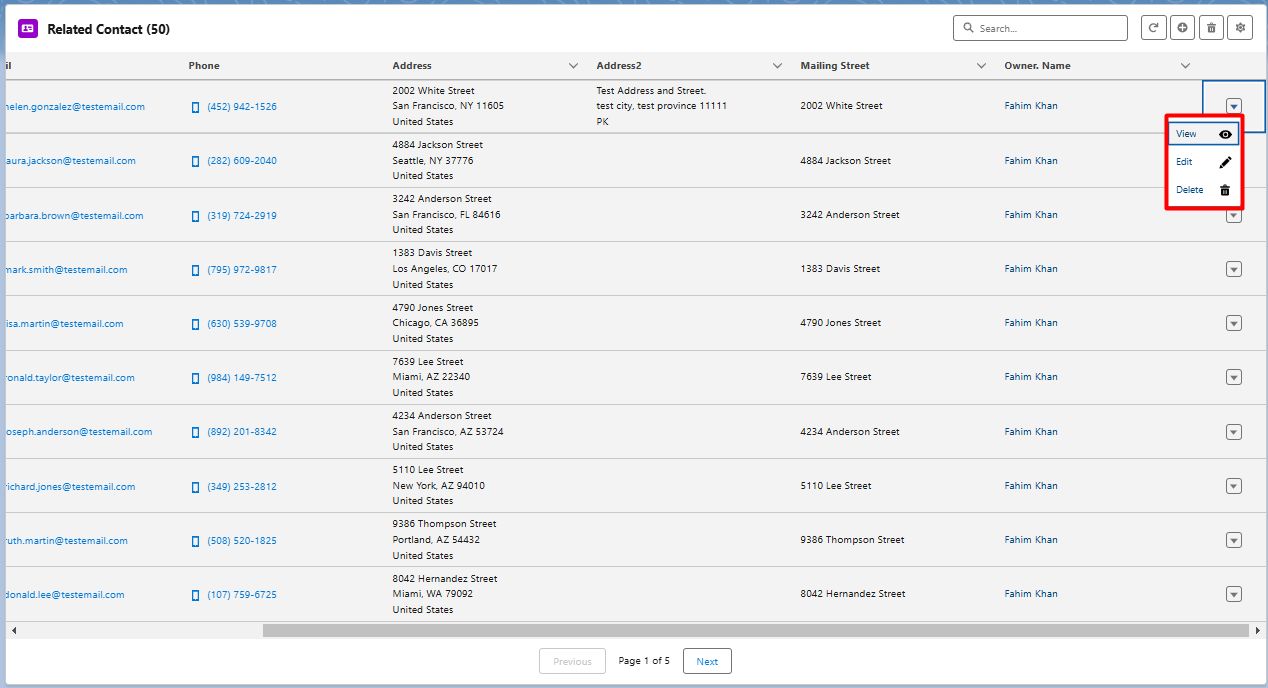Click the trash icon beside Delete

click(1225, 190)
